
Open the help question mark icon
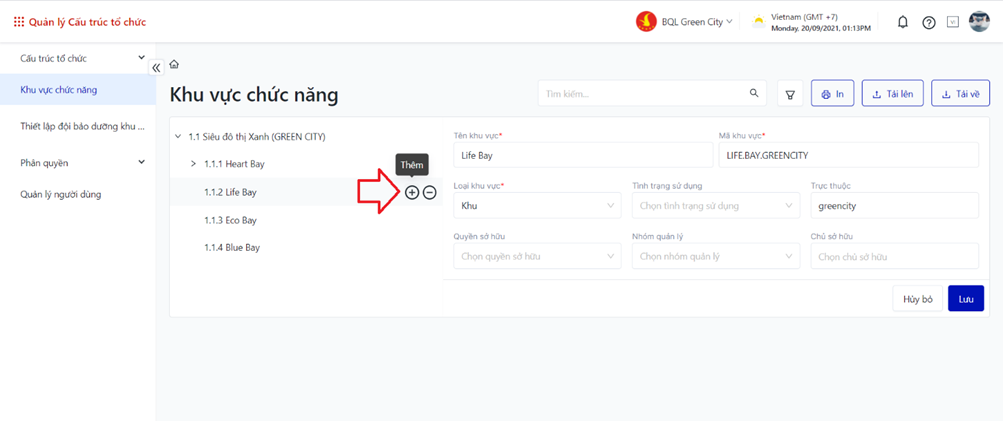[929, 22]
